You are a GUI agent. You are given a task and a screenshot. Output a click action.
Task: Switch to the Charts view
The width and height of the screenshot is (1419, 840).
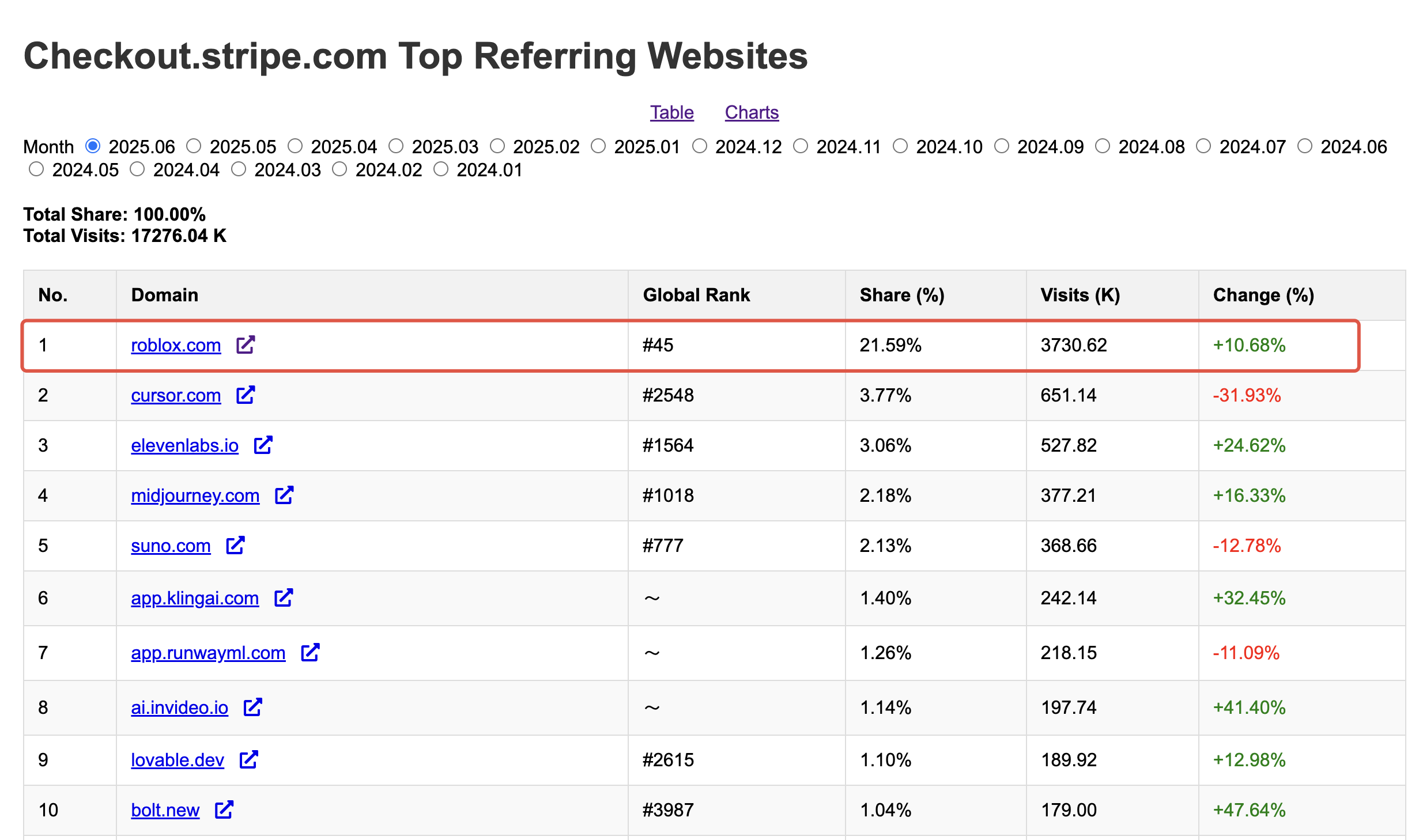(752, 112)
